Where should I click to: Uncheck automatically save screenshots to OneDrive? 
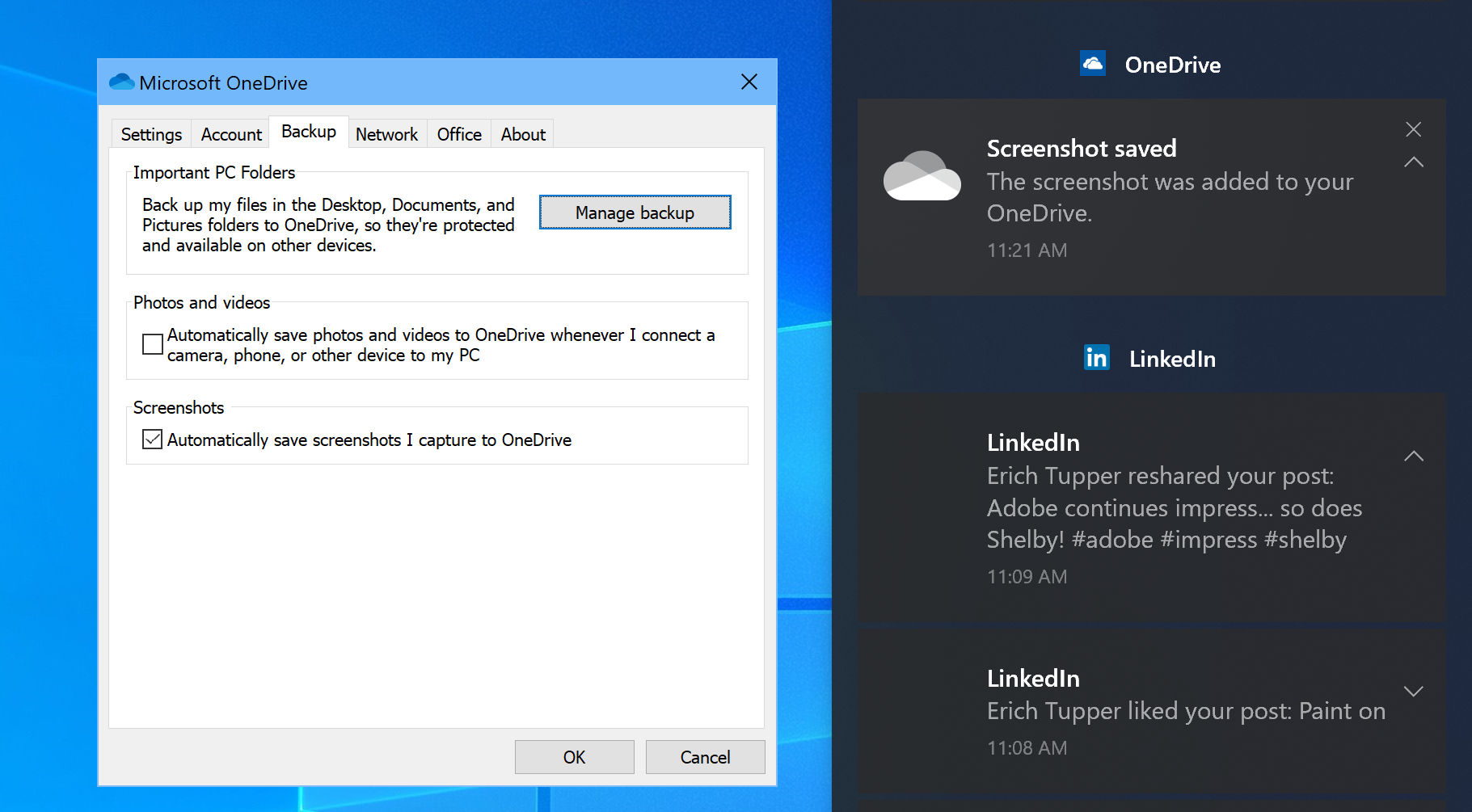[152, 439]
